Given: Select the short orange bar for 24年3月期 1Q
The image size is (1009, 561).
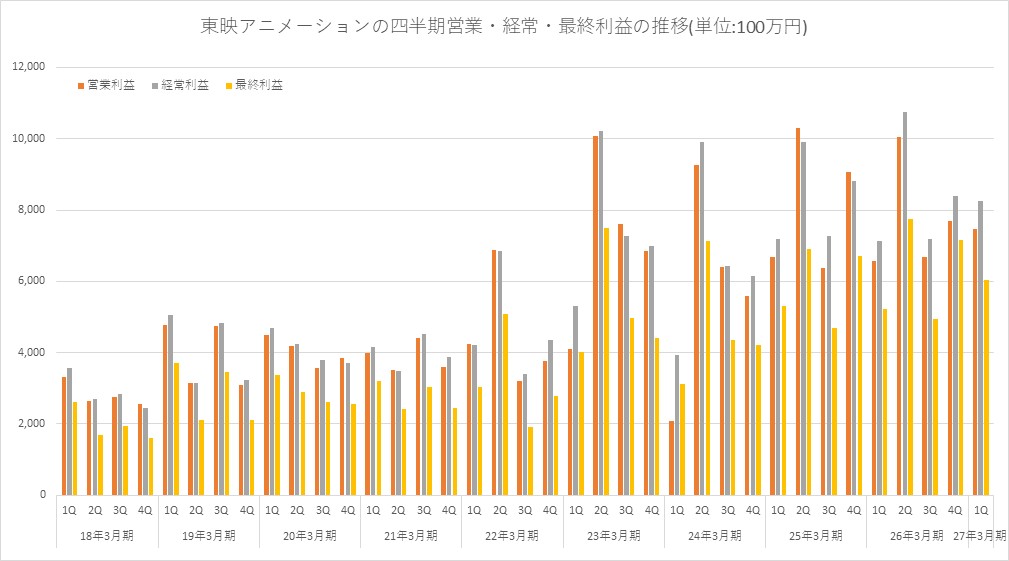Looking at the screenshot, I should click(x=671, y=458).
